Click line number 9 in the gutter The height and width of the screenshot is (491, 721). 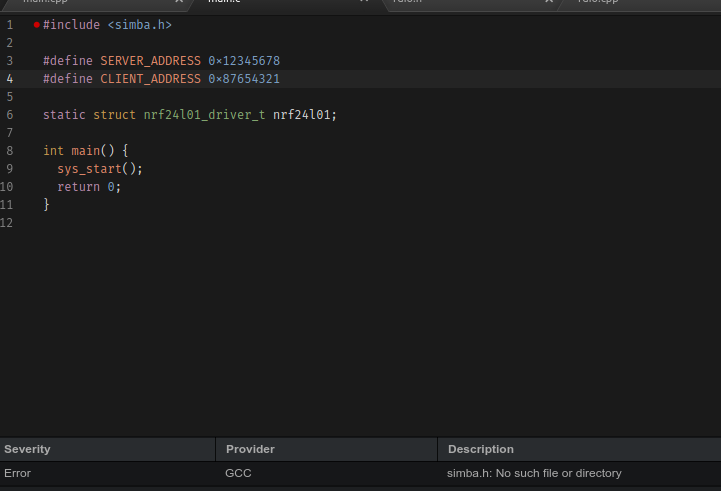tap(10, 169)
